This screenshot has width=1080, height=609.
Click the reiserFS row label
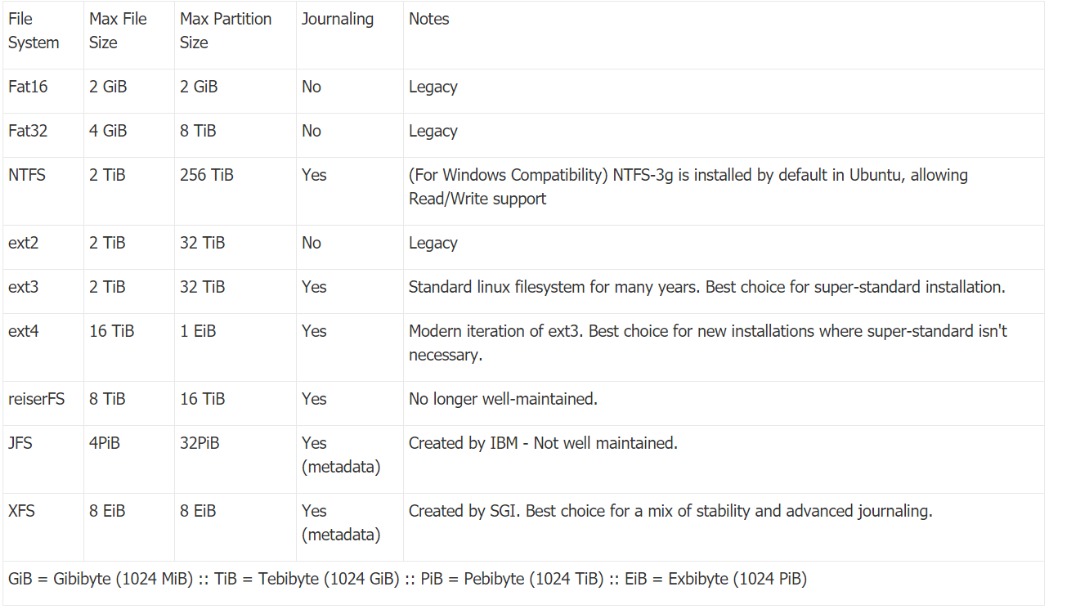[x=36, y=399]
